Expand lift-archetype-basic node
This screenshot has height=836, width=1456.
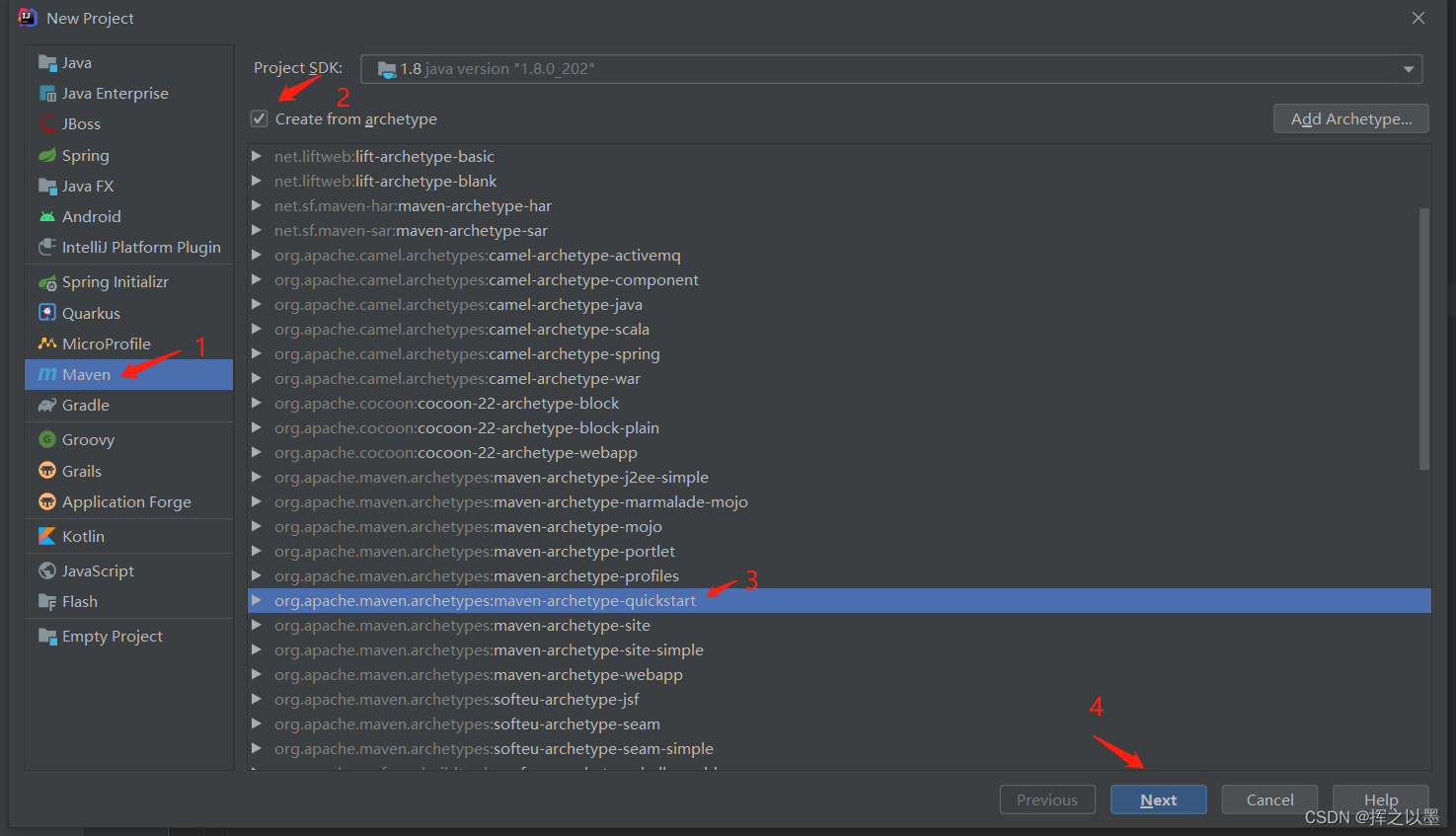tap(257, 156)
